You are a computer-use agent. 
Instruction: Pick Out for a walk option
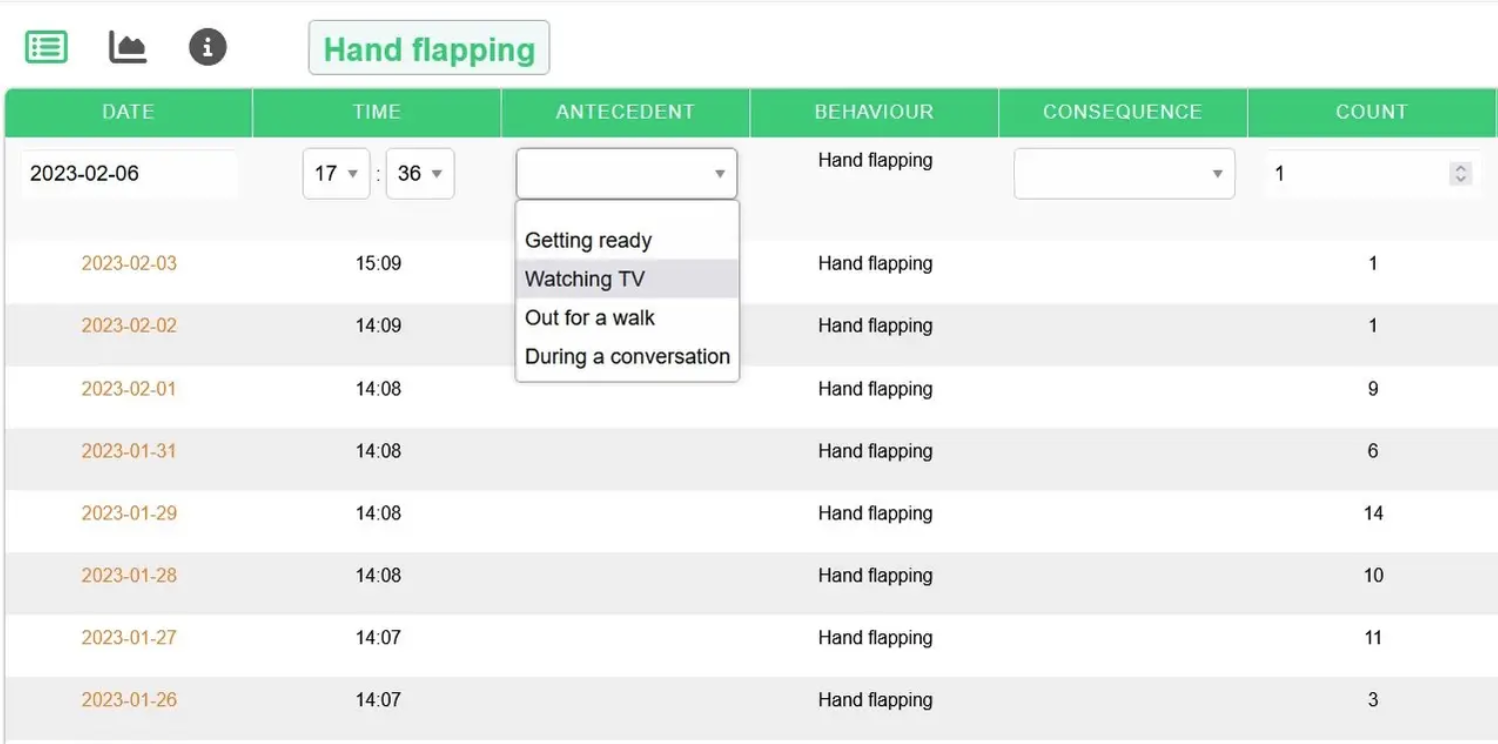[627, 318]
